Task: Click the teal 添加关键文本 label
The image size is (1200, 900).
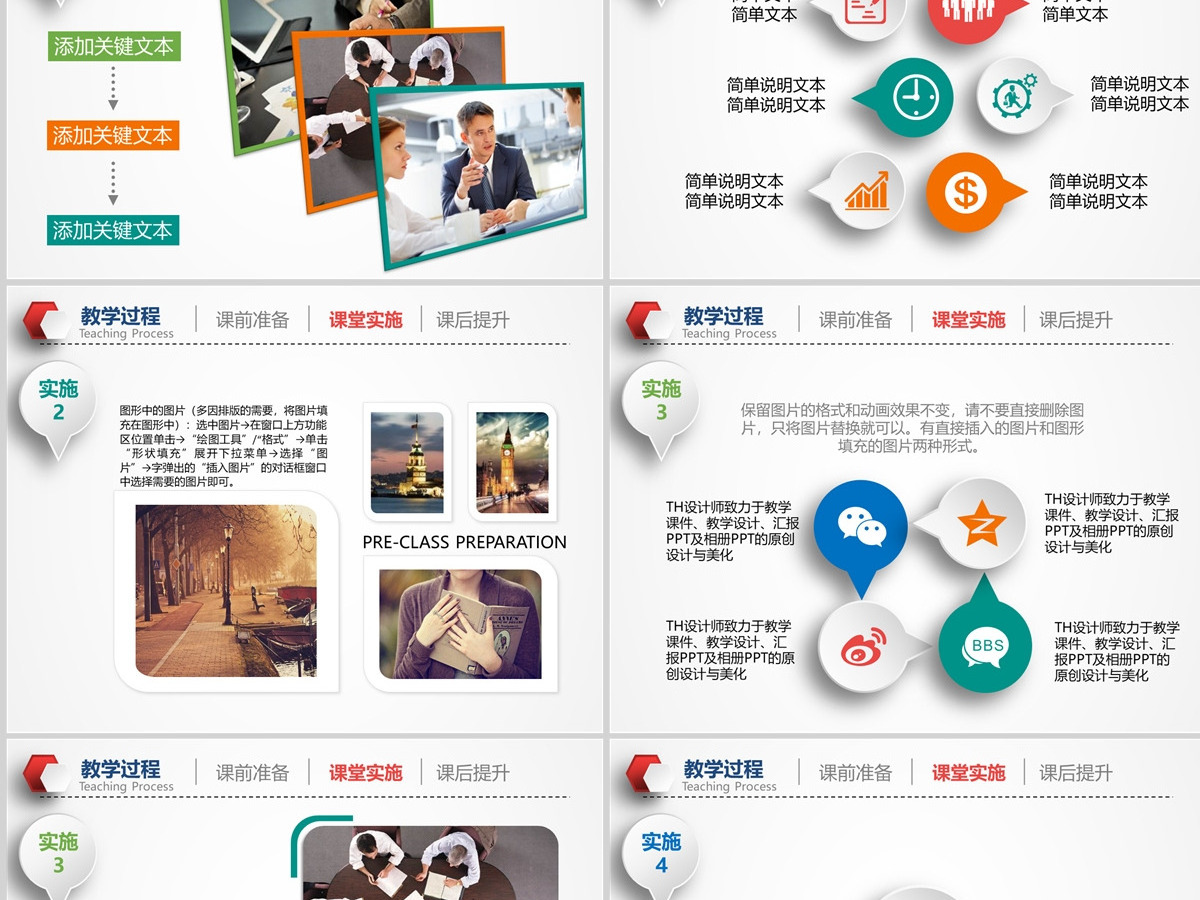Action: [113, 230]
